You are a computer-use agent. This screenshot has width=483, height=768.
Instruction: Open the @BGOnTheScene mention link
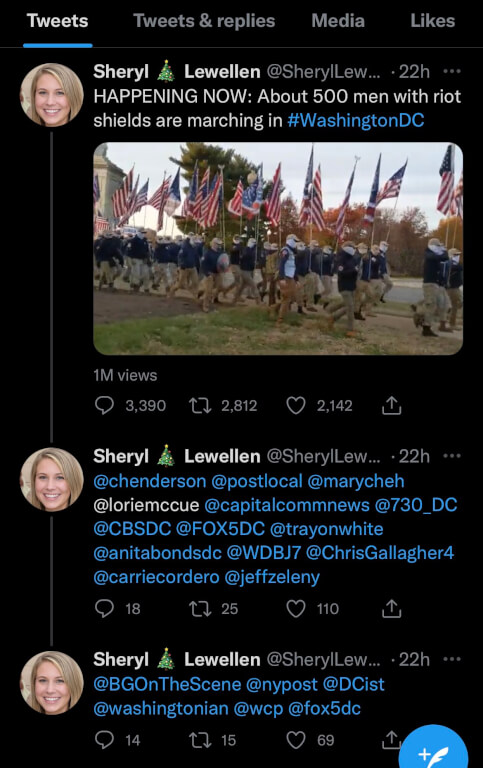point(167,684)
